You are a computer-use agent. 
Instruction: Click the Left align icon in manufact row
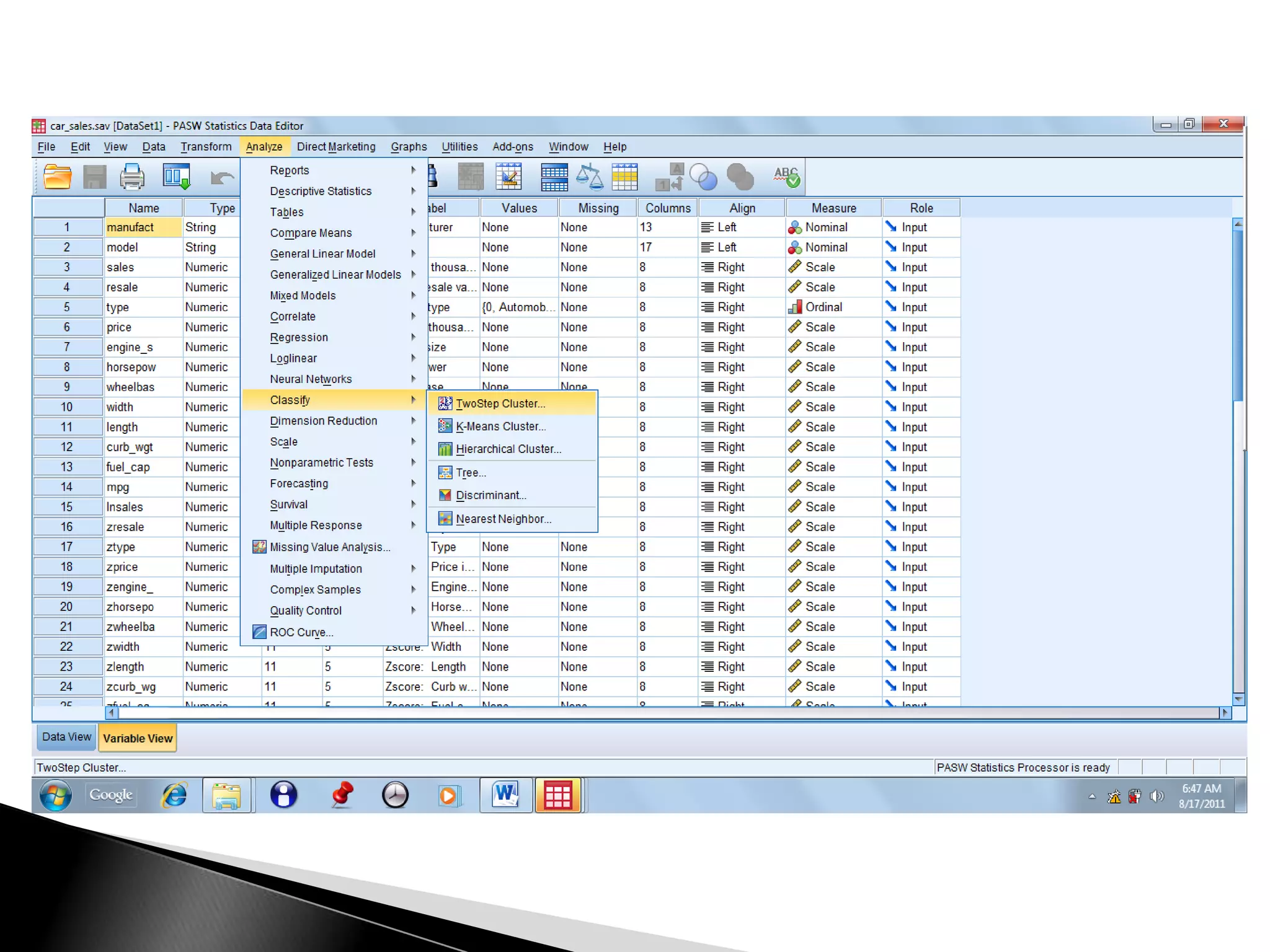click(707, 227)
